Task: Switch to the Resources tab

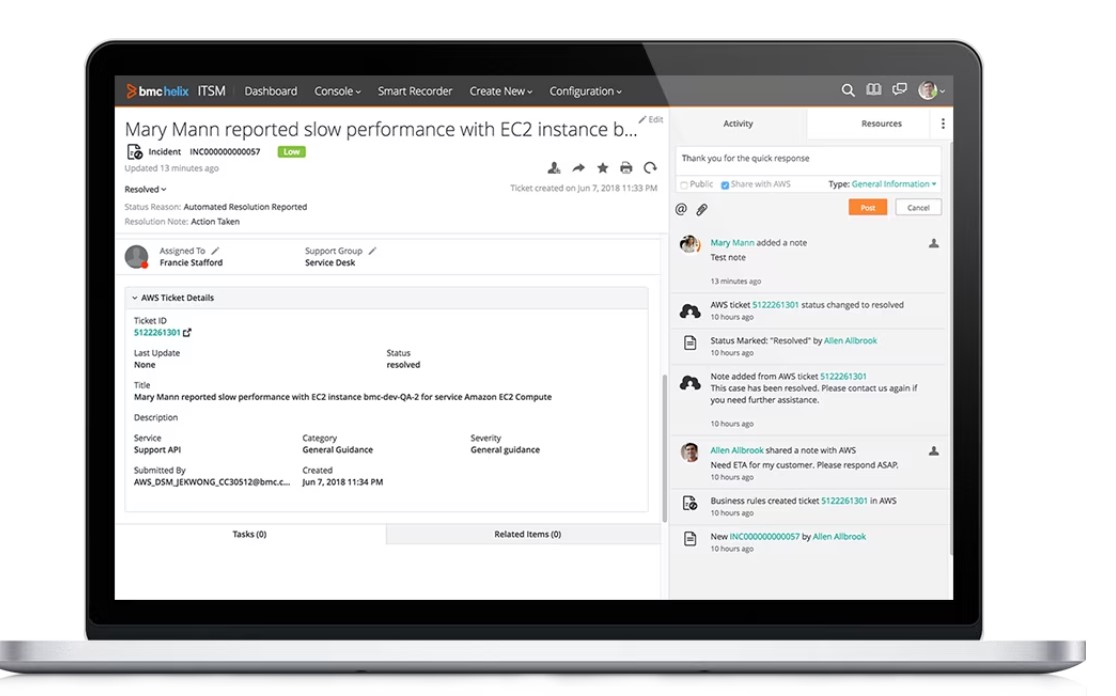Action: 881,124
